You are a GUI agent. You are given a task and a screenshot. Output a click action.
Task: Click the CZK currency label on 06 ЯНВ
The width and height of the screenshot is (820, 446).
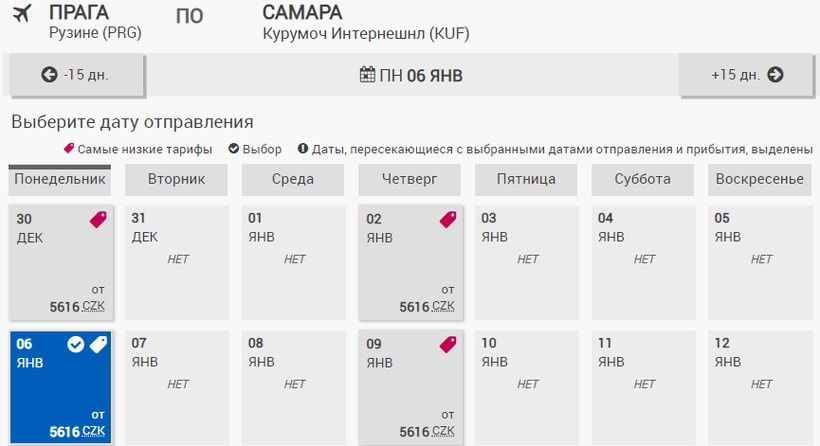93,431
